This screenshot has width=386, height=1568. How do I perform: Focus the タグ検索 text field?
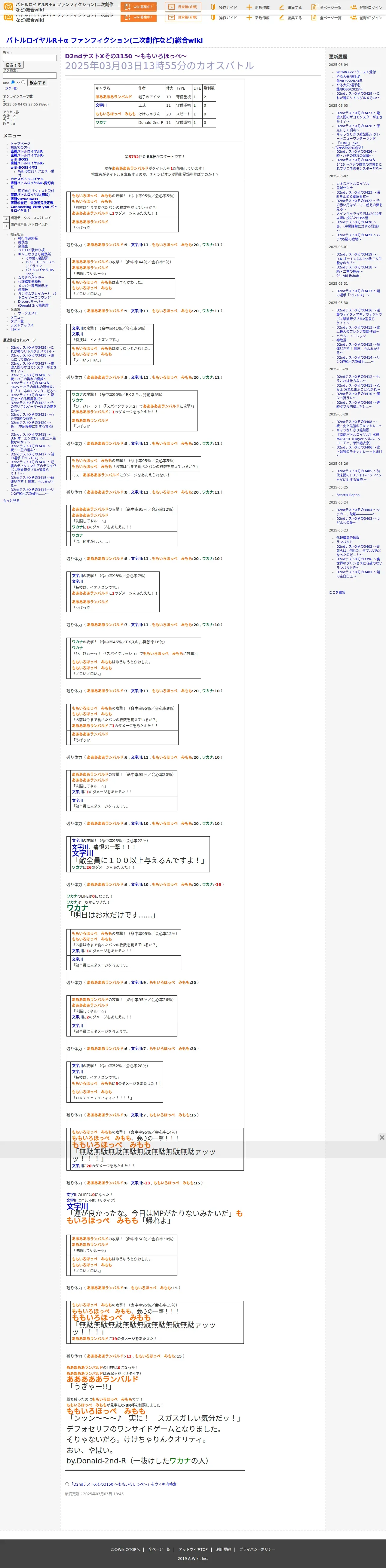(30, 75)
